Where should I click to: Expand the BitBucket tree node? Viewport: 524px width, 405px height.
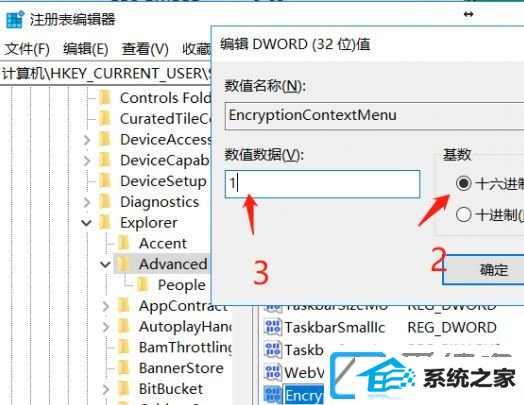point(106,389)
